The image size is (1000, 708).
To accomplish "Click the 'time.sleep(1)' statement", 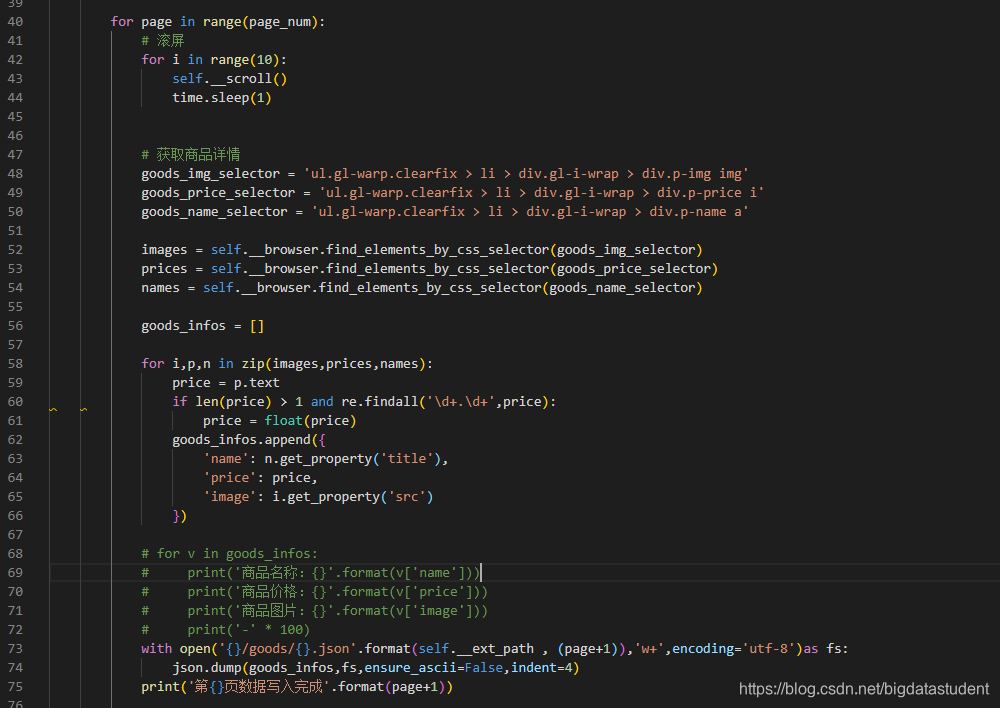I will point(222,98).
